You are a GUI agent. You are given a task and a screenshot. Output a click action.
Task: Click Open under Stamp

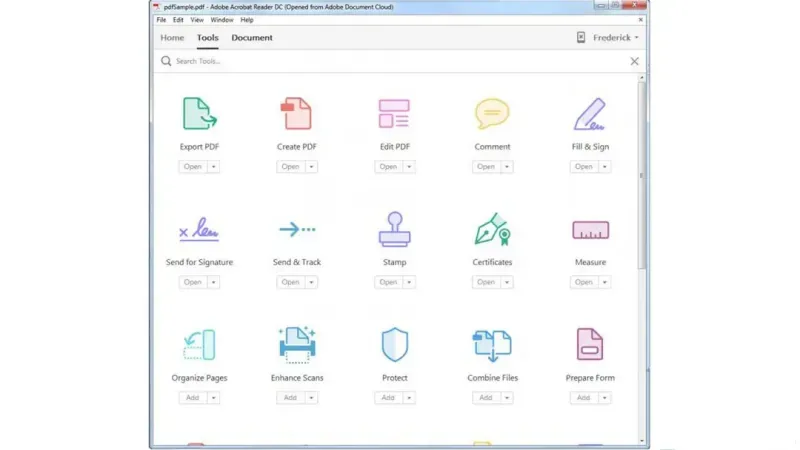coord(388,282)
